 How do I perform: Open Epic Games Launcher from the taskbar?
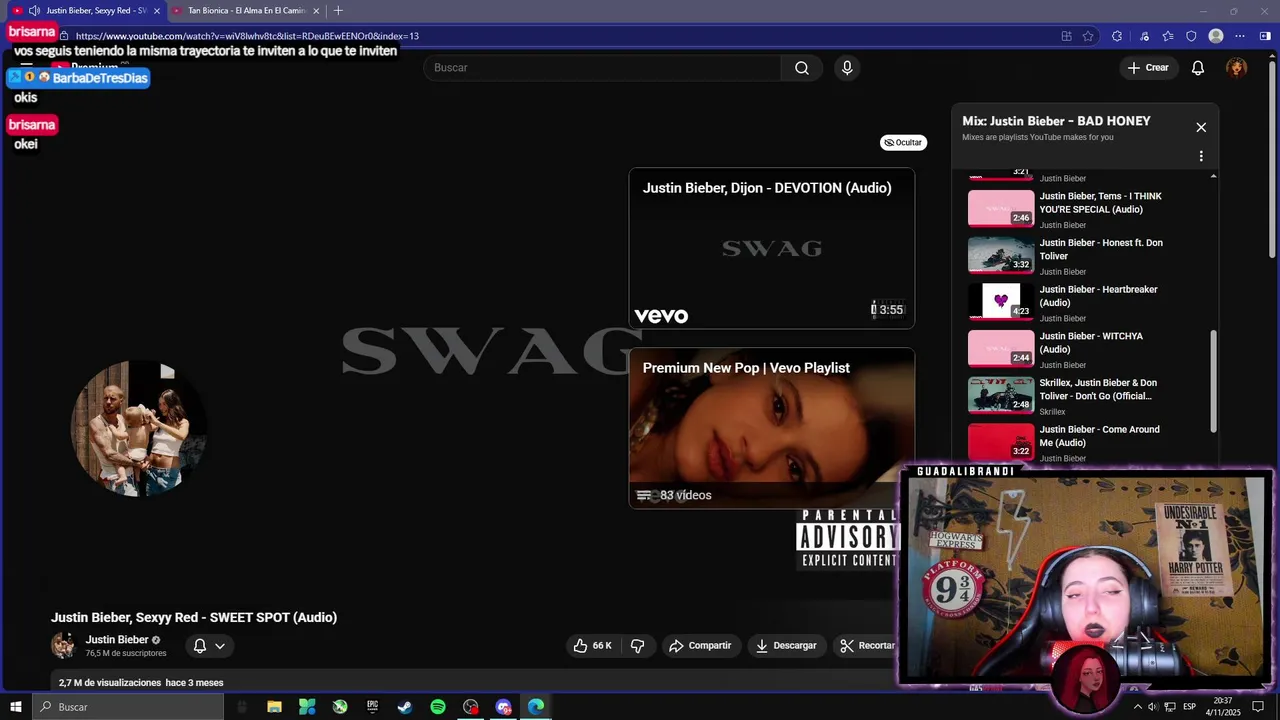pyautogui.click(x=373, y=707)
